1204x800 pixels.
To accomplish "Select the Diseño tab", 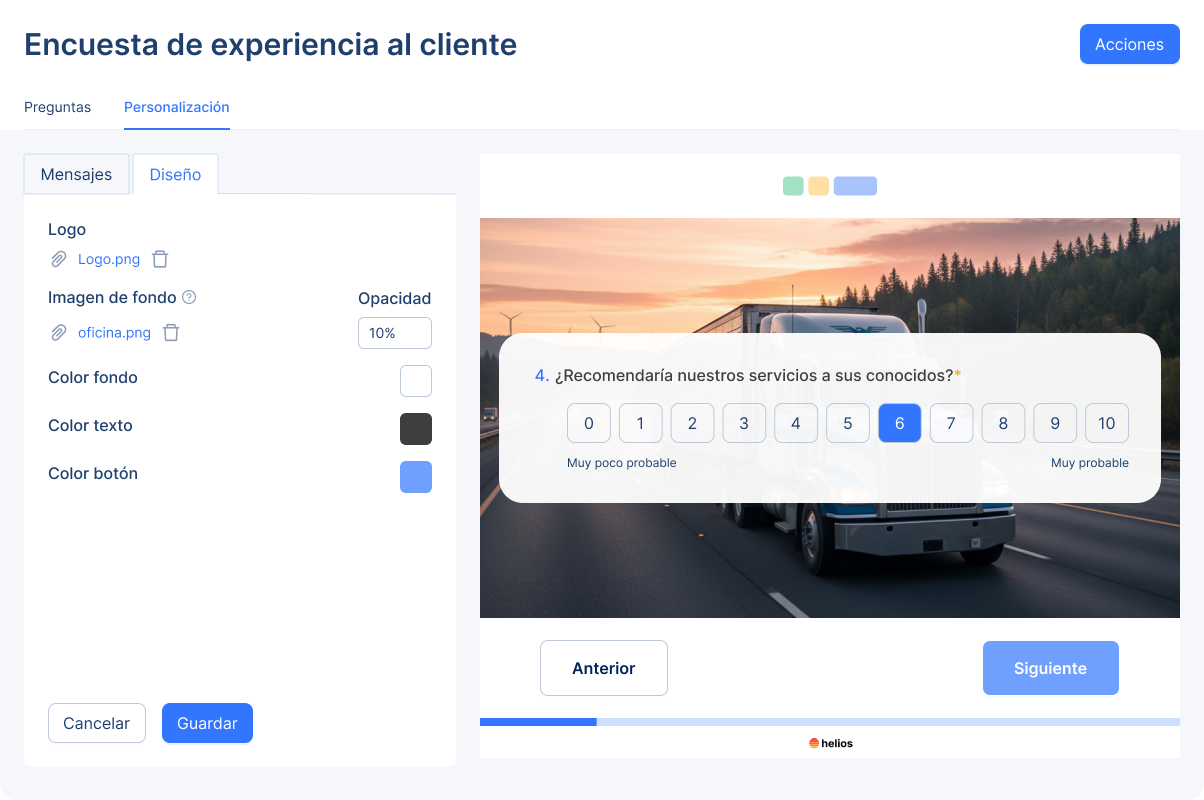I will point(175,174).
